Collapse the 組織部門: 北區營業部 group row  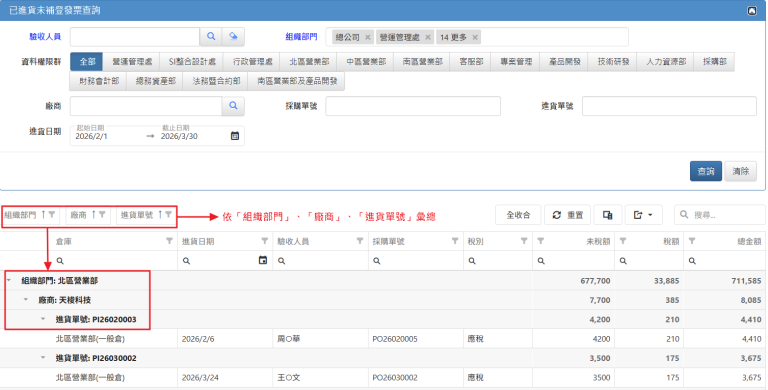pos(9,280)
